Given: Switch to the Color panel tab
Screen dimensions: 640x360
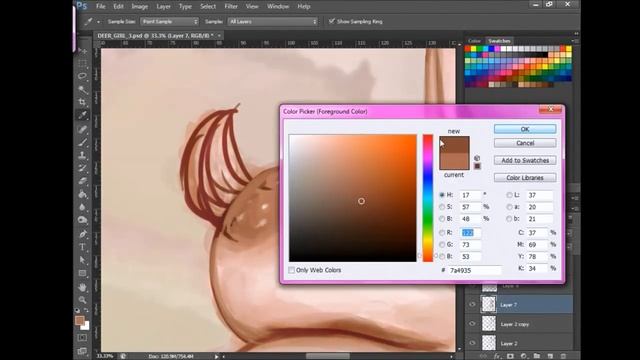Looking at the screenshot, I should pyautogui.click(x=474, y=41).
